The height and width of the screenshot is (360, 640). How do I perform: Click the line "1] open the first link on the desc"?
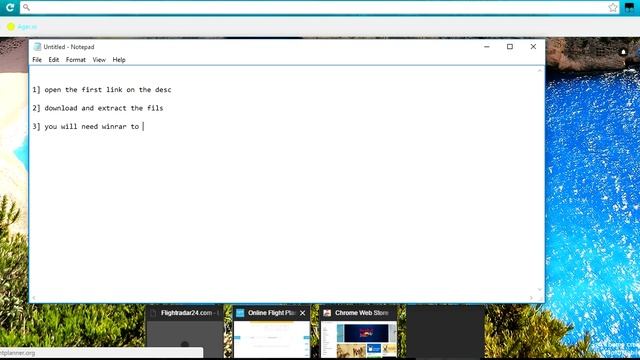(102, 90)
